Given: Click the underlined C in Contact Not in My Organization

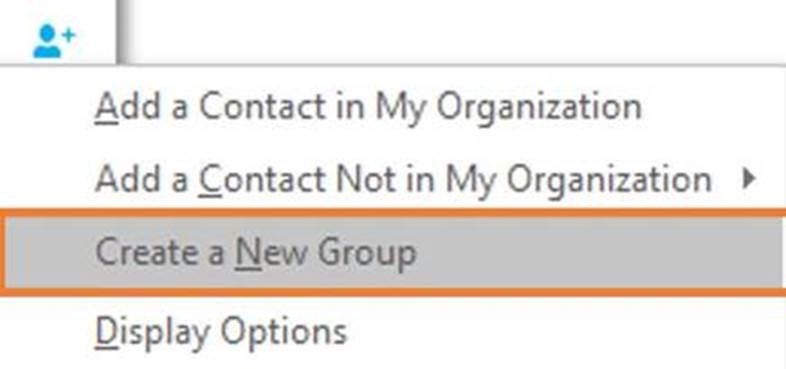Looking at the screenshot, I should 211,179.
